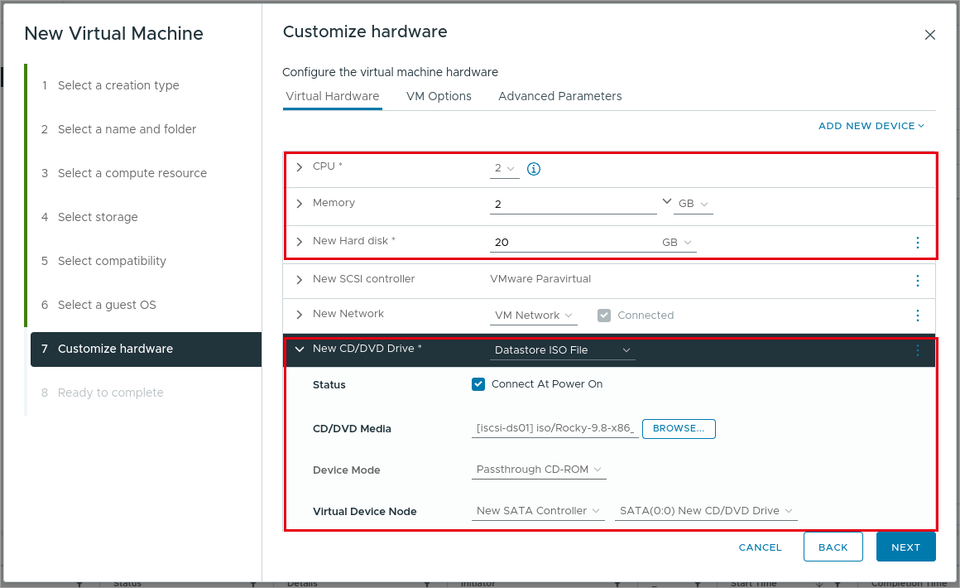Collapse the New CD/DVD Drive section
The image size is (960, 588).
point(299,349)
